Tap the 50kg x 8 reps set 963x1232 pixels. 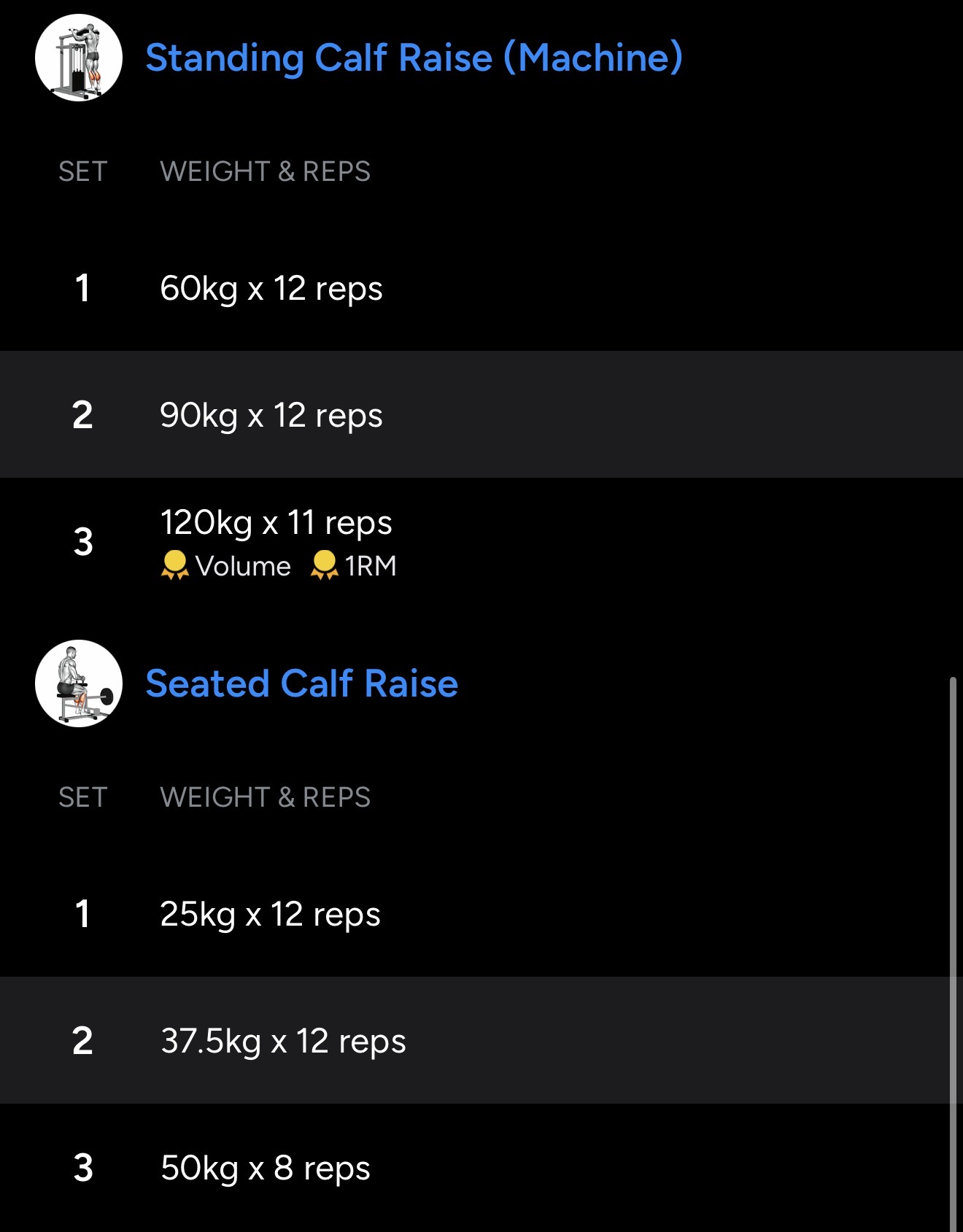265,1168
